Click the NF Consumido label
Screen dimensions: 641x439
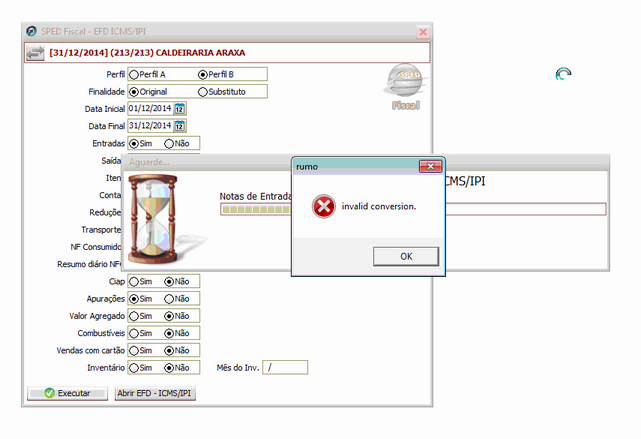click(x=96, y=247)
